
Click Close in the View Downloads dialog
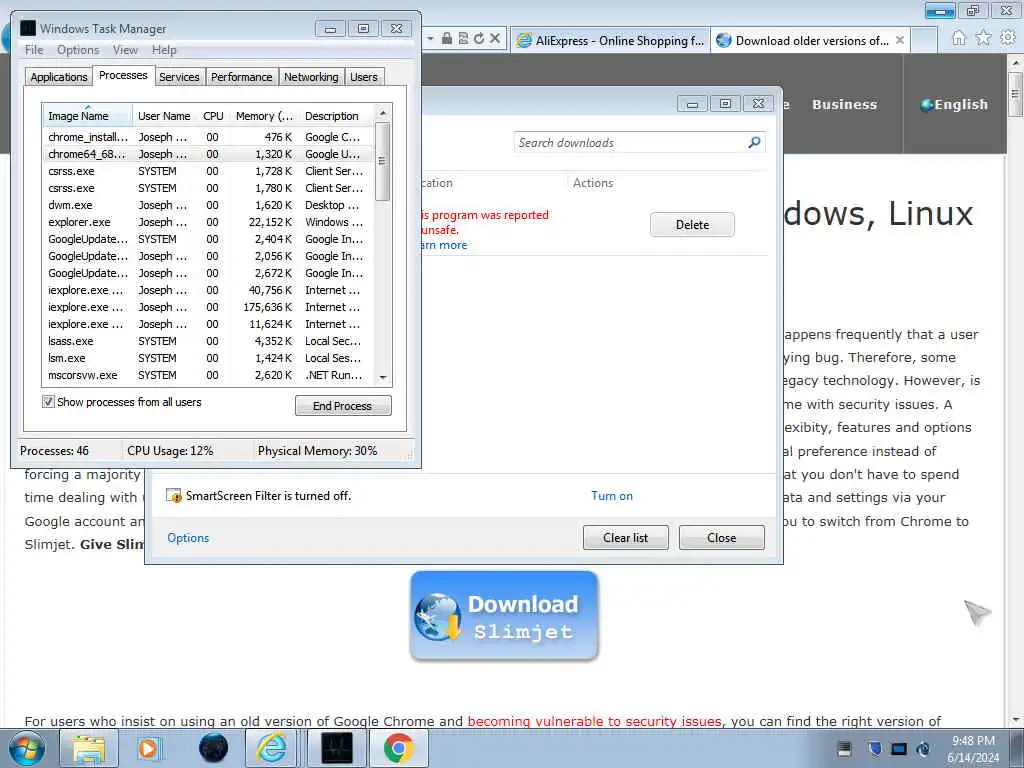click(x=722, y=537)
